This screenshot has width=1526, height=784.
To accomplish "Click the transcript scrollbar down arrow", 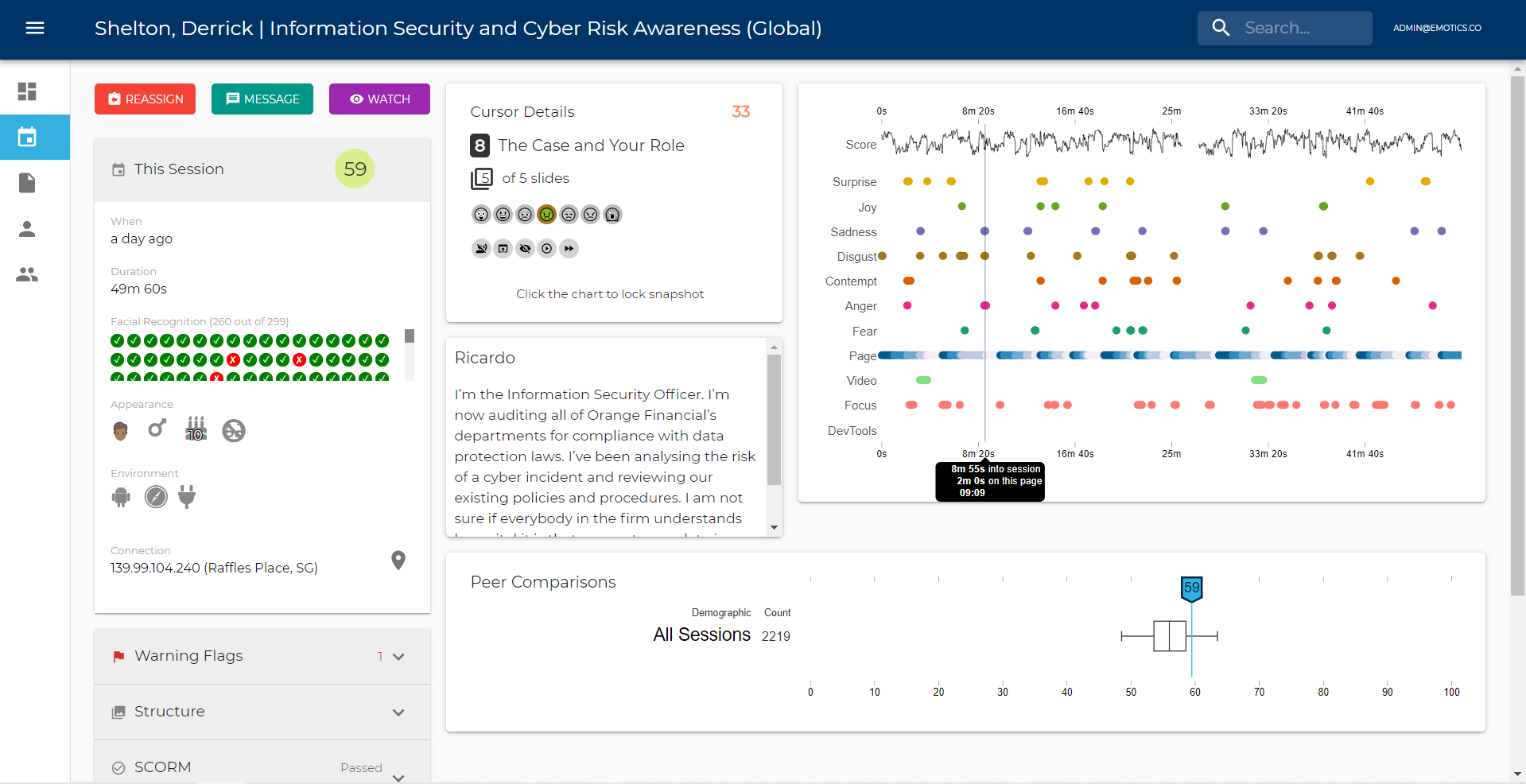I will tap(774, 527).
